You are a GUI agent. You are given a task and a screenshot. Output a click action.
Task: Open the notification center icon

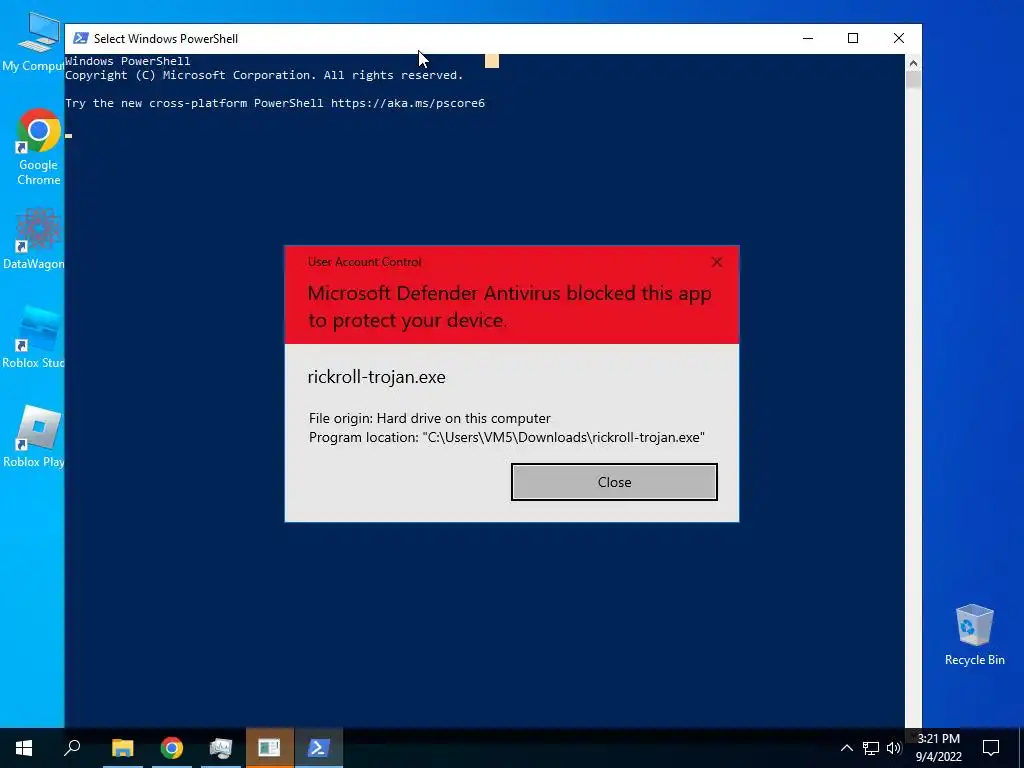coord(991,748)
